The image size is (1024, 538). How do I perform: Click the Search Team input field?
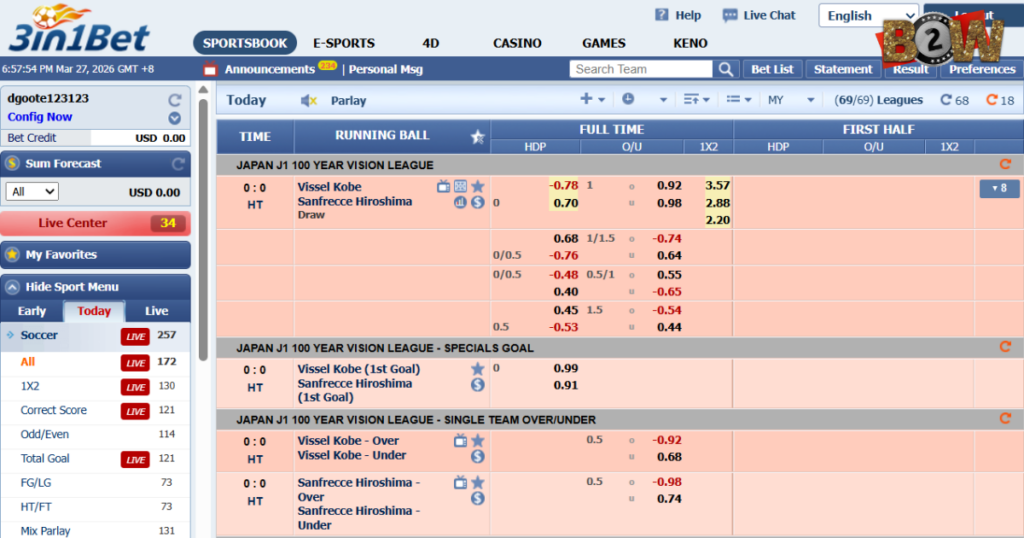tap(641, 69)
